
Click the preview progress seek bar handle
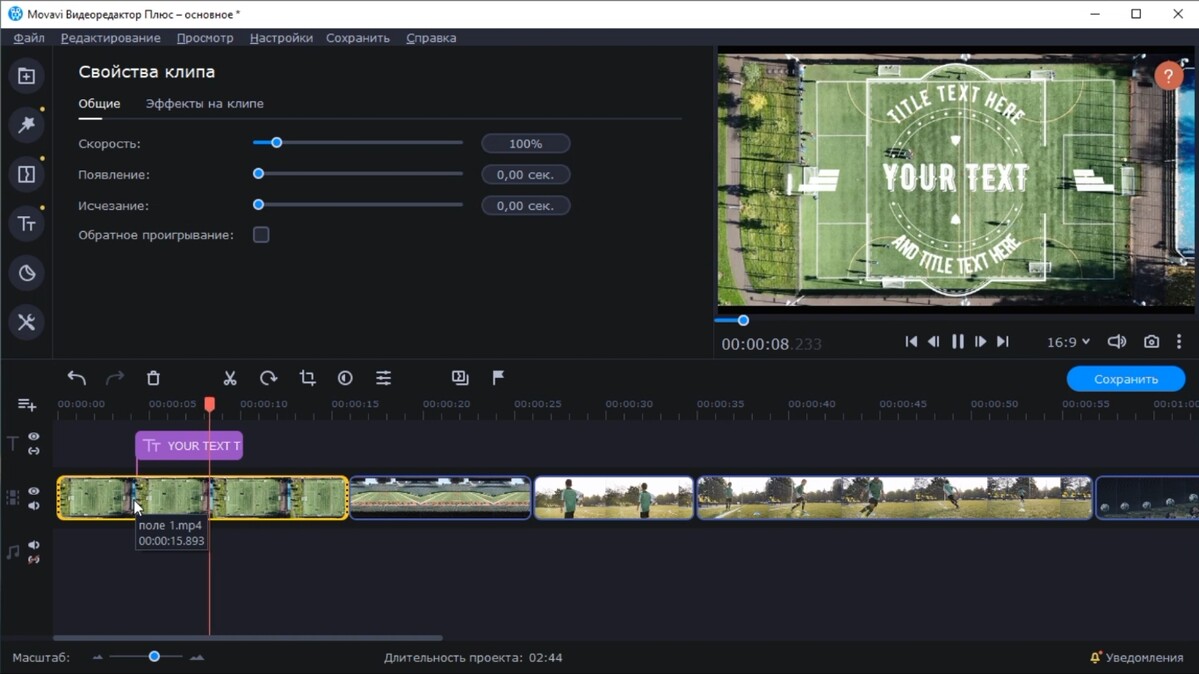pyautogui.click(x=743, y=321)
